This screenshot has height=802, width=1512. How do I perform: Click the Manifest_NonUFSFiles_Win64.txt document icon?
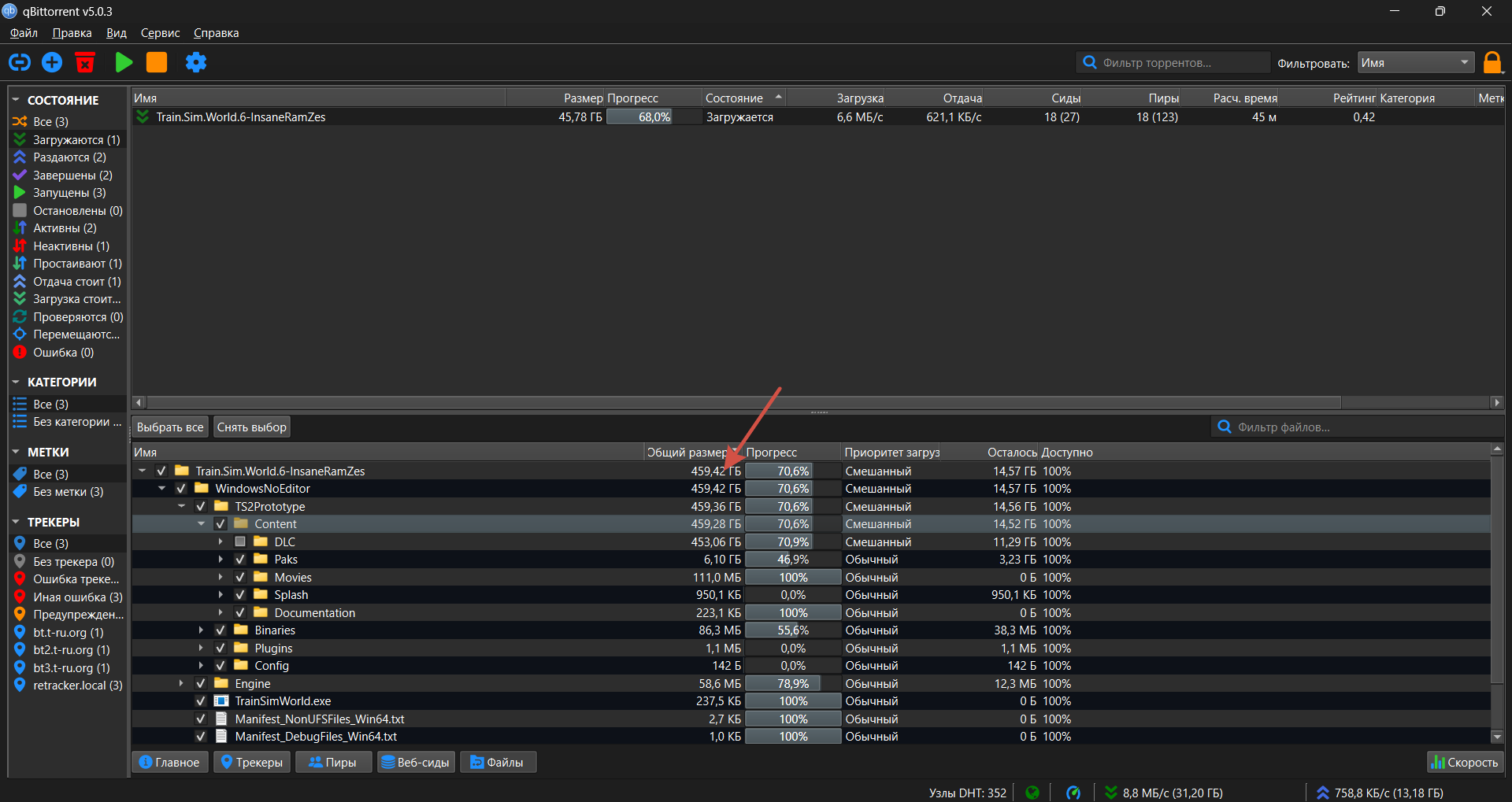click(221, 719)
